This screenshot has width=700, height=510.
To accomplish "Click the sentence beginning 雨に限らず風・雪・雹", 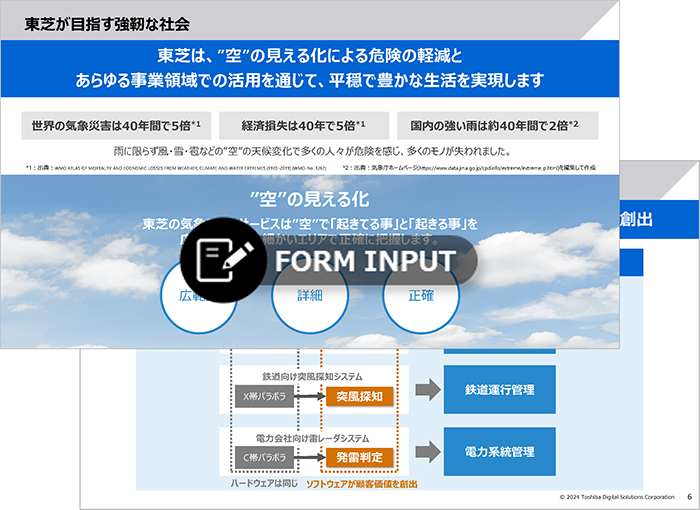I will [312, 152].
